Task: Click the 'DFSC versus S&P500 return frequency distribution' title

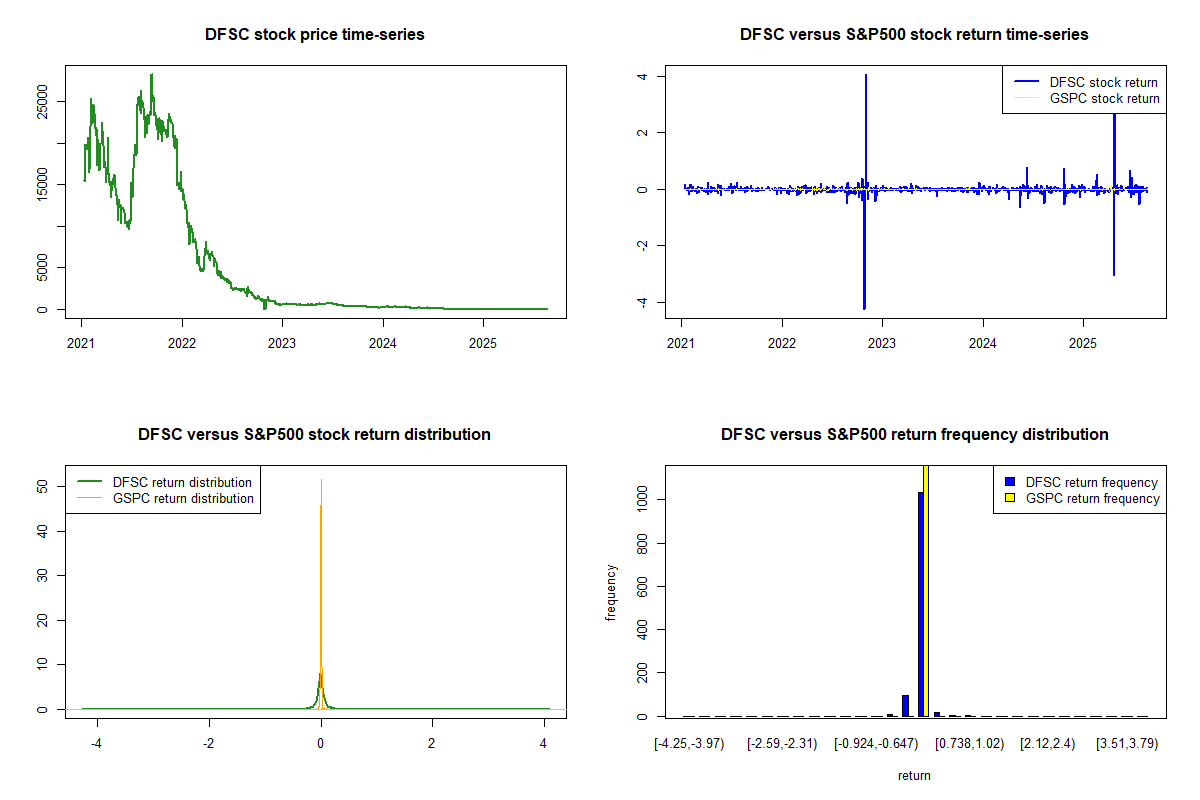Action: (914, 435)
